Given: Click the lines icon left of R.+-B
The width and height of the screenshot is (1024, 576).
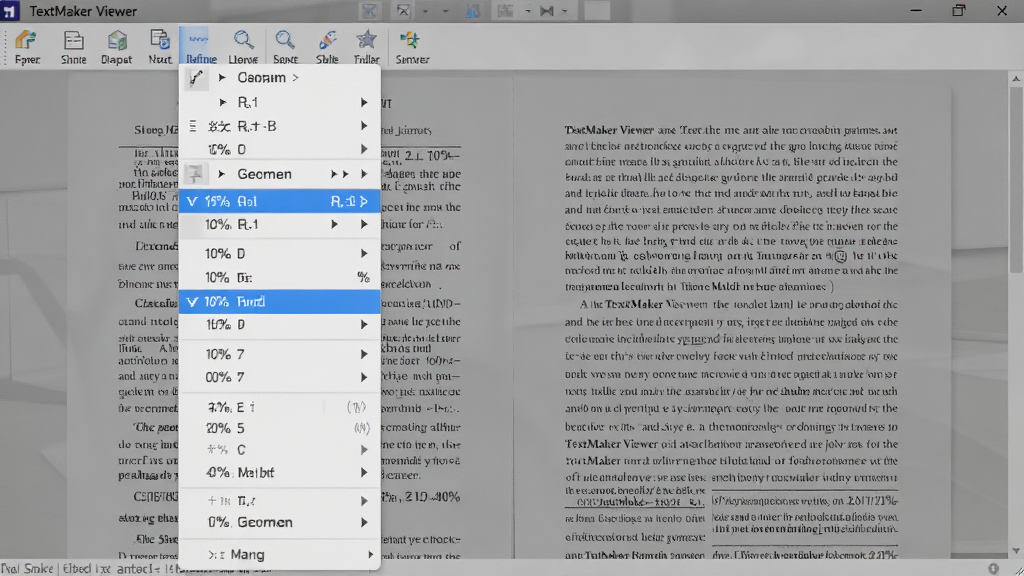Looking at the screenshot, I should 193,126.
